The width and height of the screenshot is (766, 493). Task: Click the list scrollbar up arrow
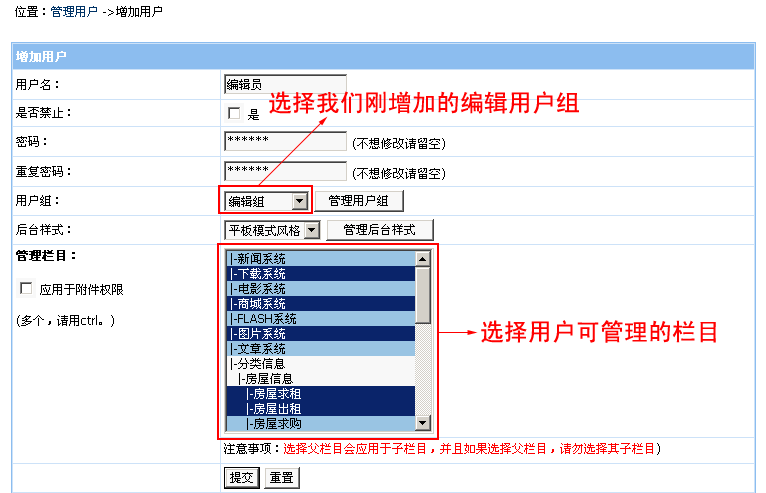(423, 259)
